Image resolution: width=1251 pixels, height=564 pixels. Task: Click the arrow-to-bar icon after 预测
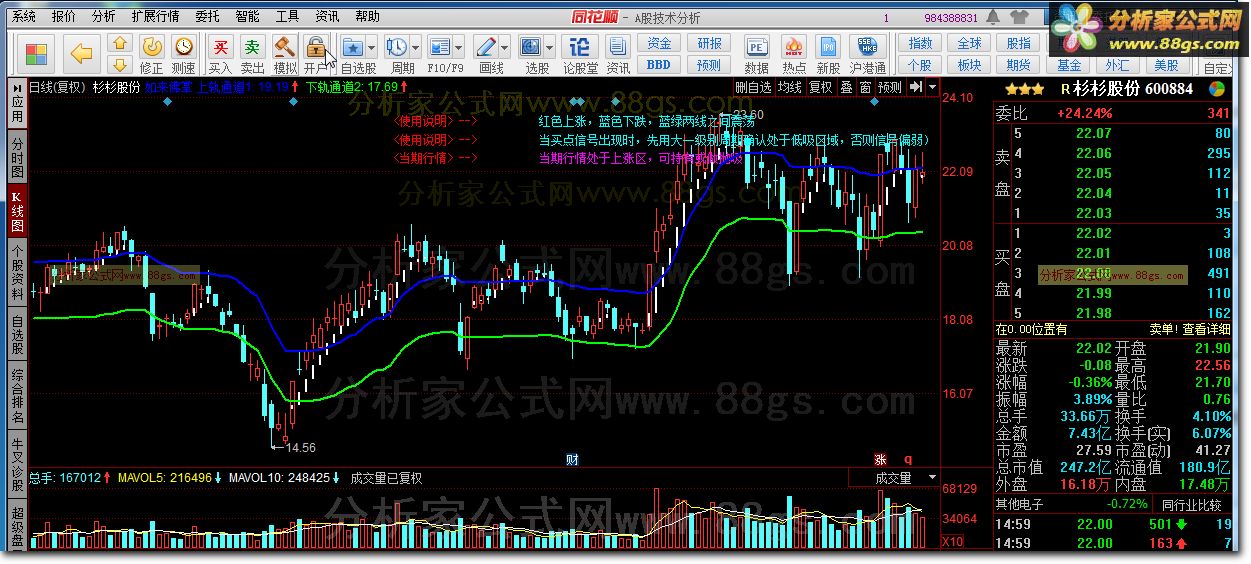(x=915, y=87)
